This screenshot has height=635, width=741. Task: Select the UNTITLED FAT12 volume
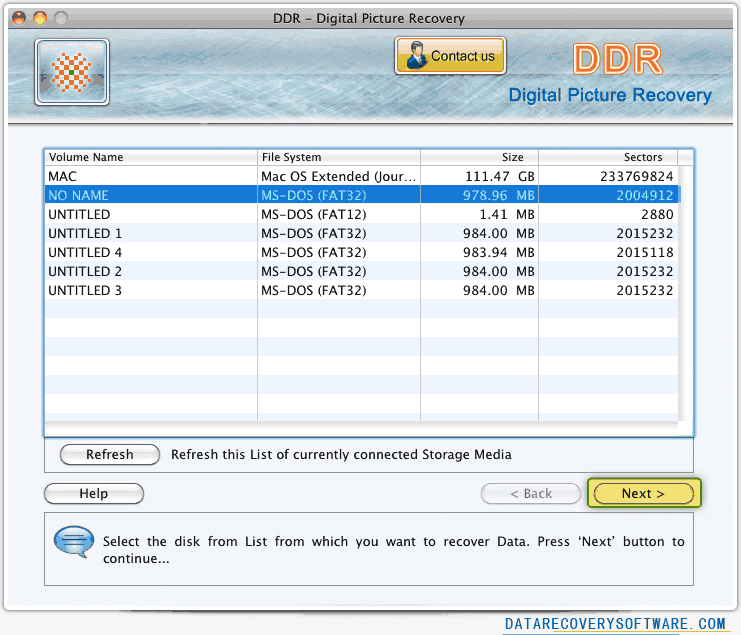tap(362, 214)
